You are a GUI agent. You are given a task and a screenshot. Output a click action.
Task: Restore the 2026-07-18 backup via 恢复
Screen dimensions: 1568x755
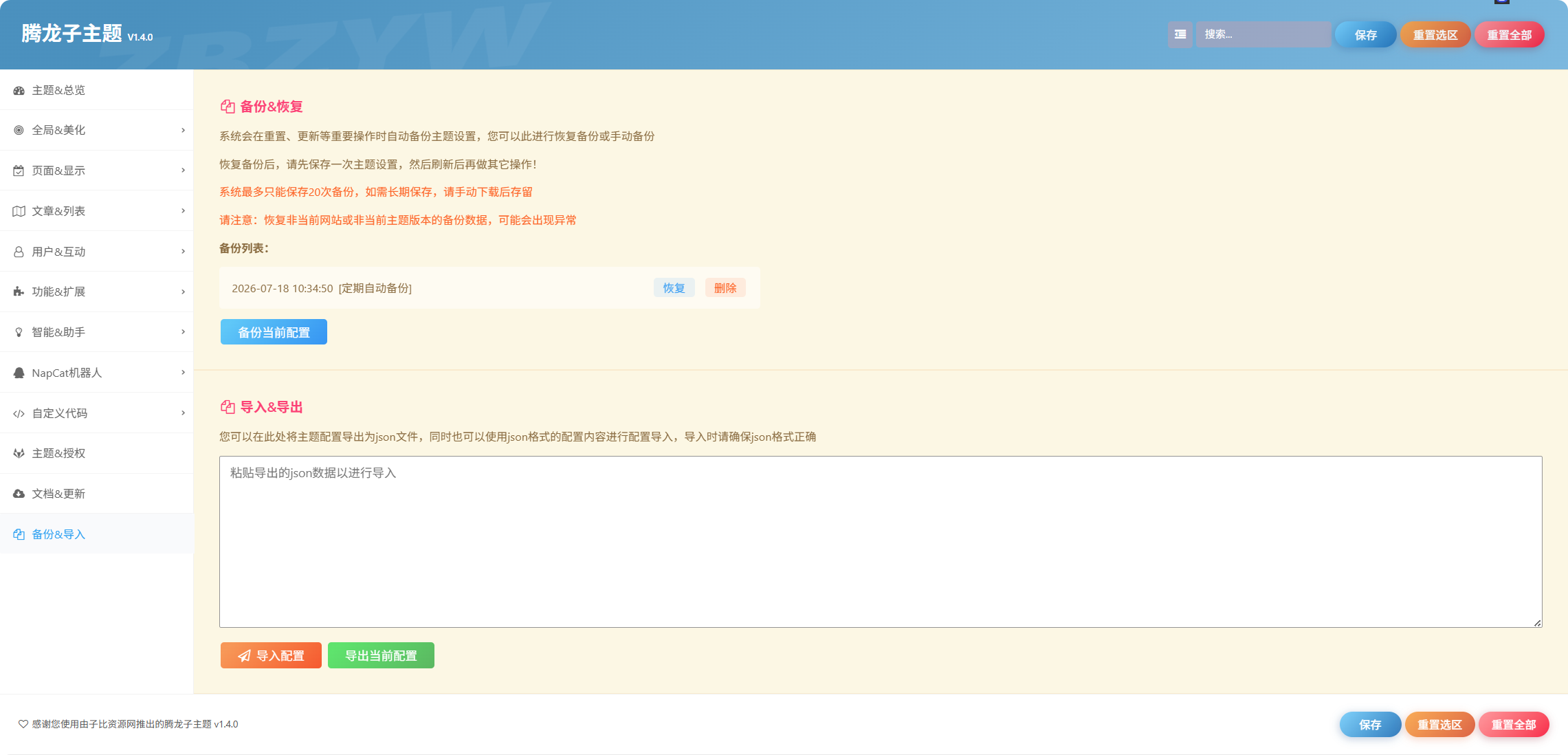[x=674, y=288]
